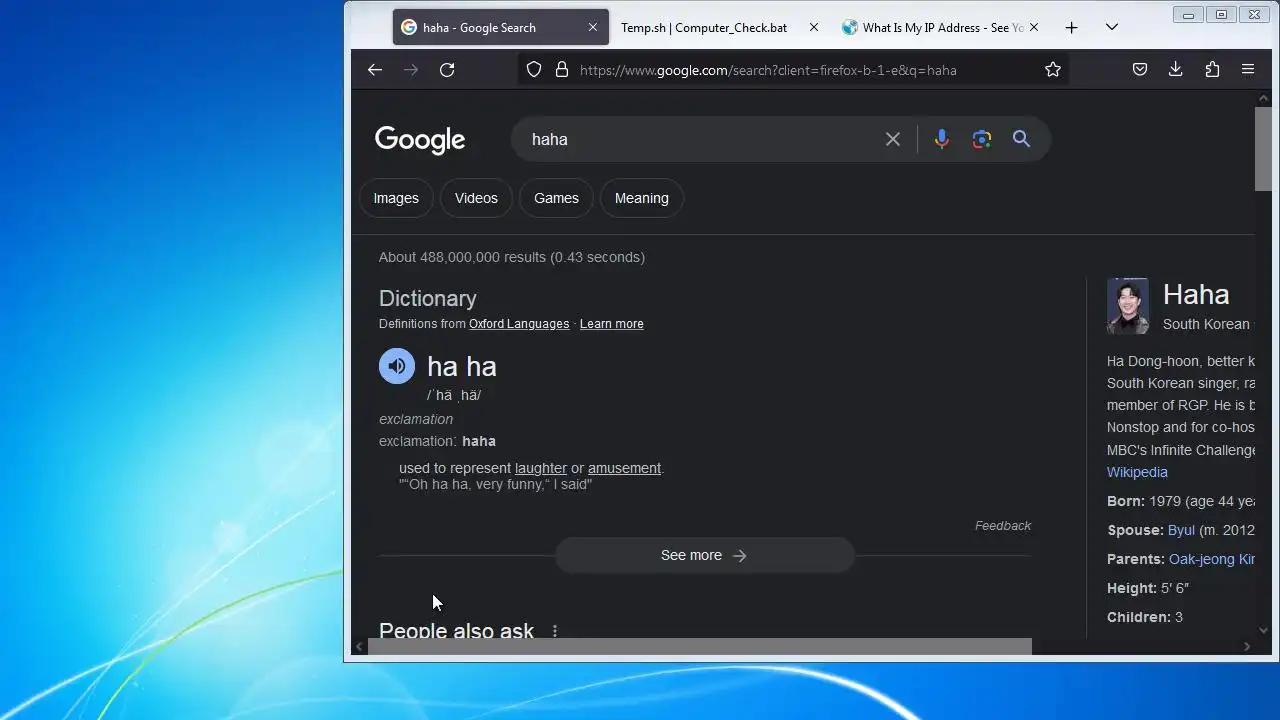The width and height of the screenshot is (1280, 720).
Task: Click the Dictionary heading
Action: point(427,298)
